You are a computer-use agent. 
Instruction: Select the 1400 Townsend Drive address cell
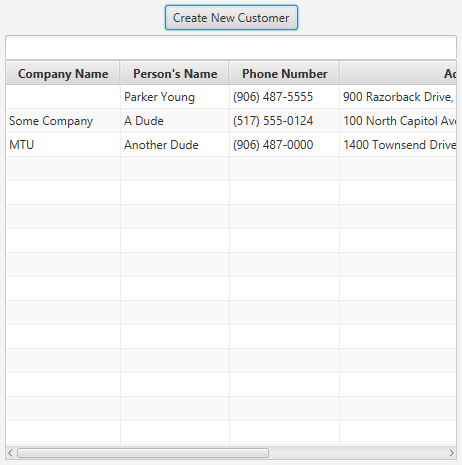(x=398, y=145)
